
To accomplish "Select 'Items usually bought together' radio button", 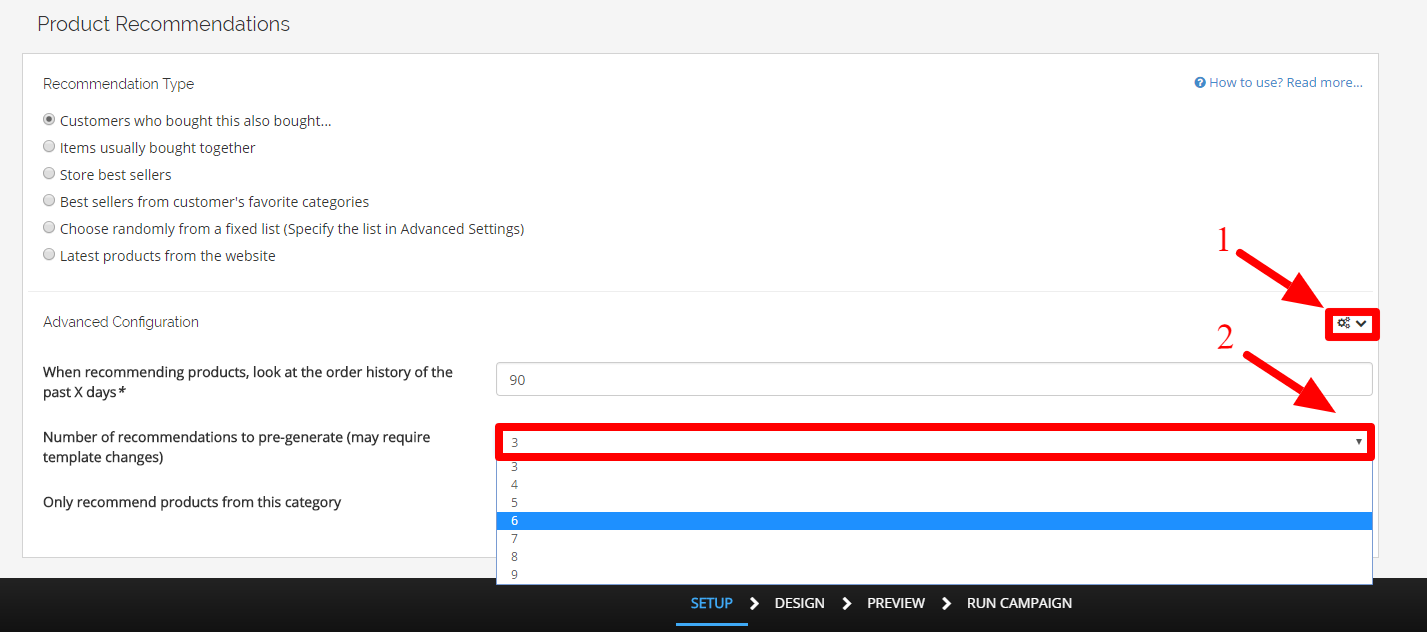I will [49, 147].
